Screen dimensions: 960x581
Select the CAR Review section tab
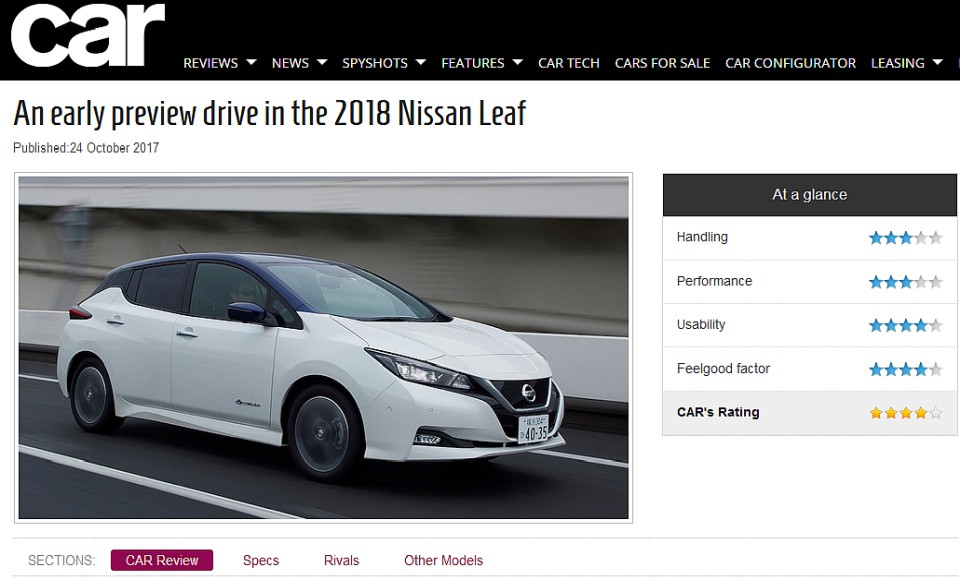click(x=162, y=560)
